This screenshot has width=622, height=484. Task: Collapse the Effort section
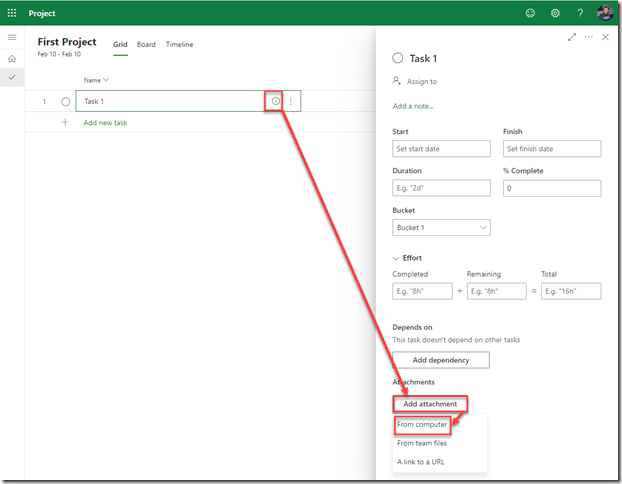pyautogui.click(x=397, y=258)
